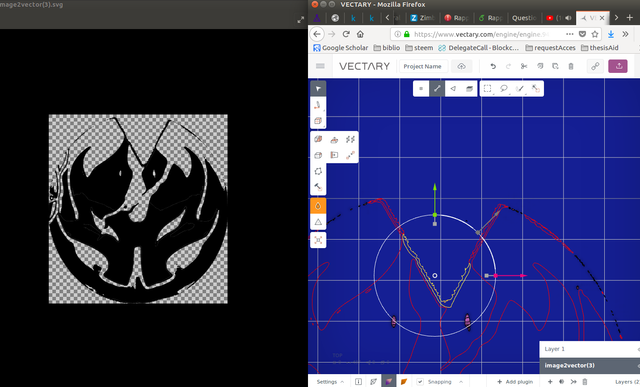
Task: Open the primitive cube tool on left toolbar
Action: point(318,121)
